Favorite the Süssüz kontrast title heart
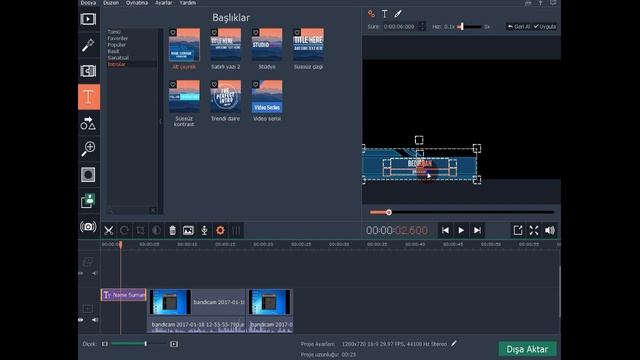Screen dimensions: 640x360 pos(173,84)
